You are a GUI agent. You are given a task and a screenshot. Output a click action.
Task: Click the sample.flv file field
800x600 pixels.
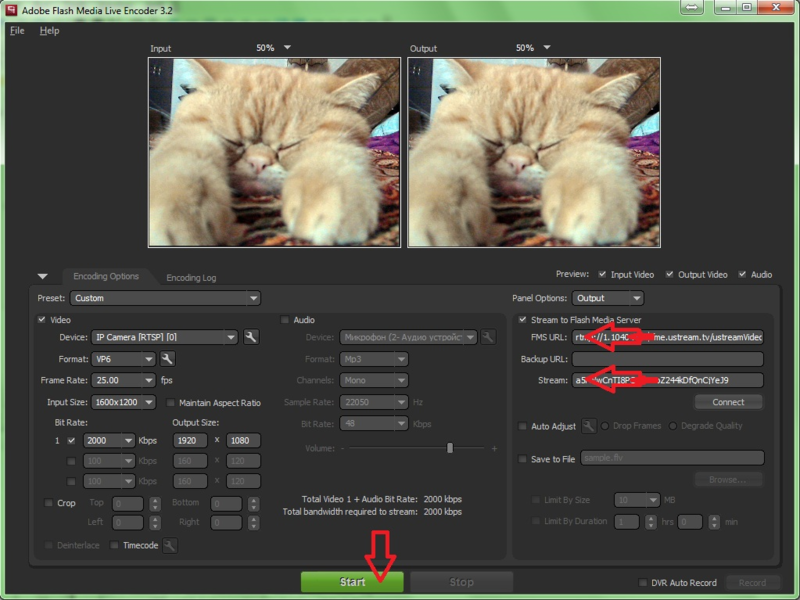click(672, 458)
